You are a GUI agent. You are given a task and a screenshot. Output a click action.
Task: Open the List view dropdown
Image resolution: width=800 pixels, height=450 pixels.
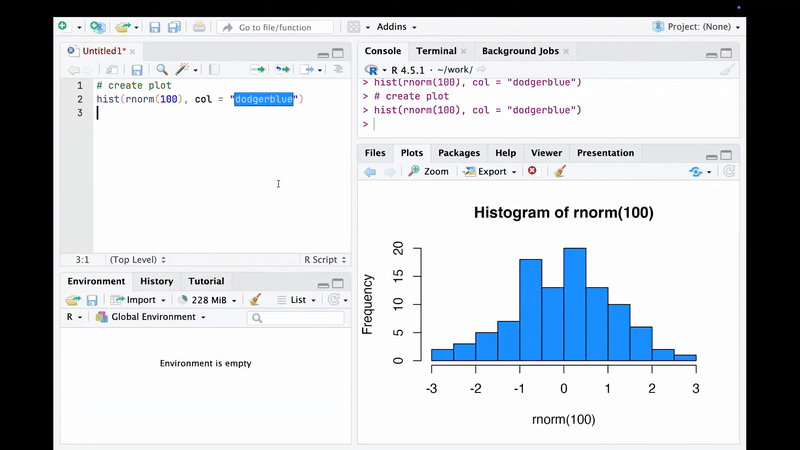tap(297, 300)
